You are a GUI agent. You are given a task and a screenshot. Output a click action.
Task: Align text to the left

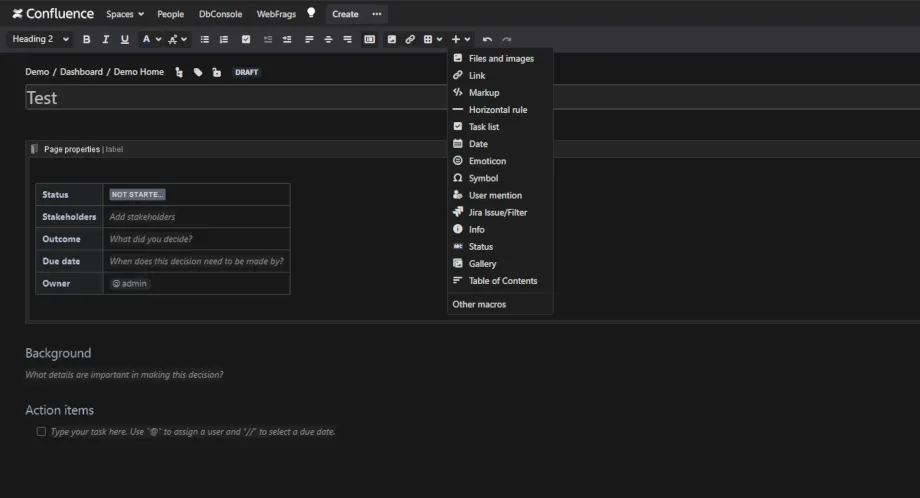[x=309, y=39]
